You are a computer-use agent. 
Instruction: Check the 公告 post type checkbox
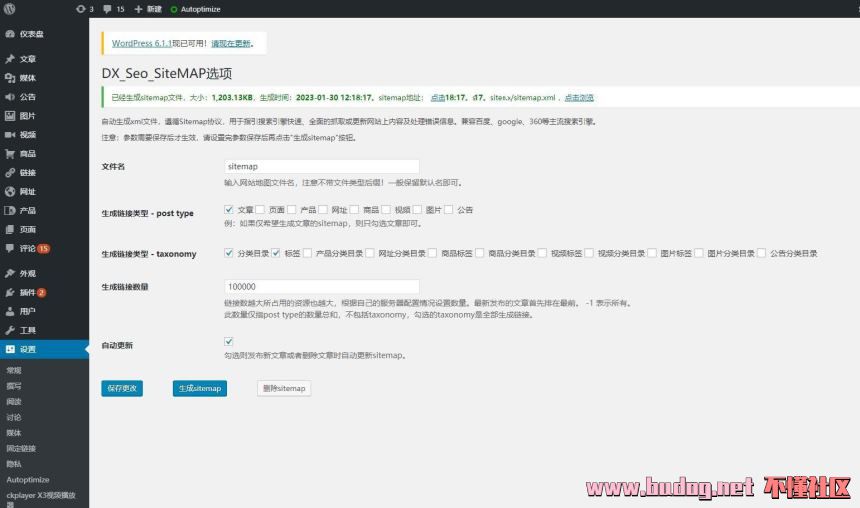tap(449, 210)
